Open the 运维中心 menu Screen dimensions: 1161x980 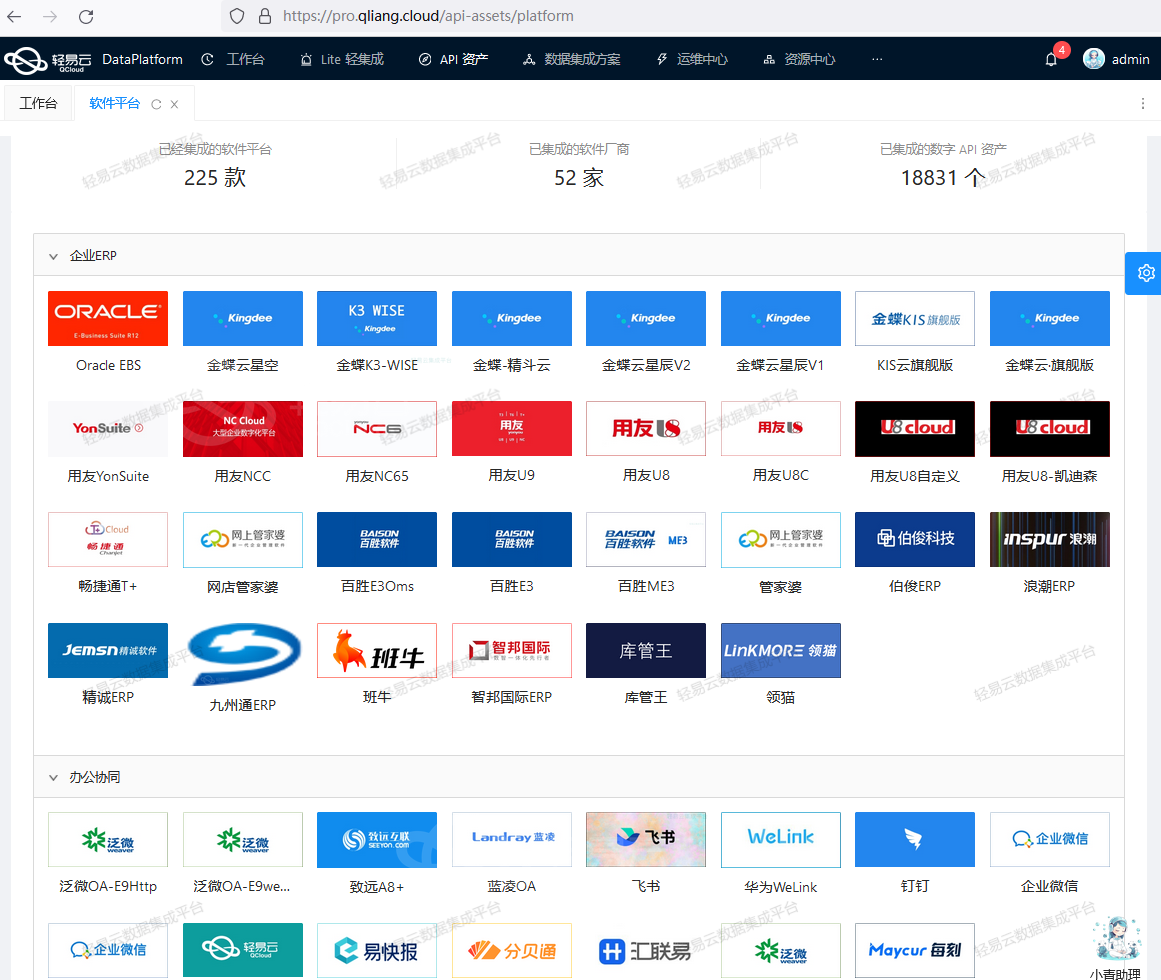pyautogui.click(x=692, y=59)
